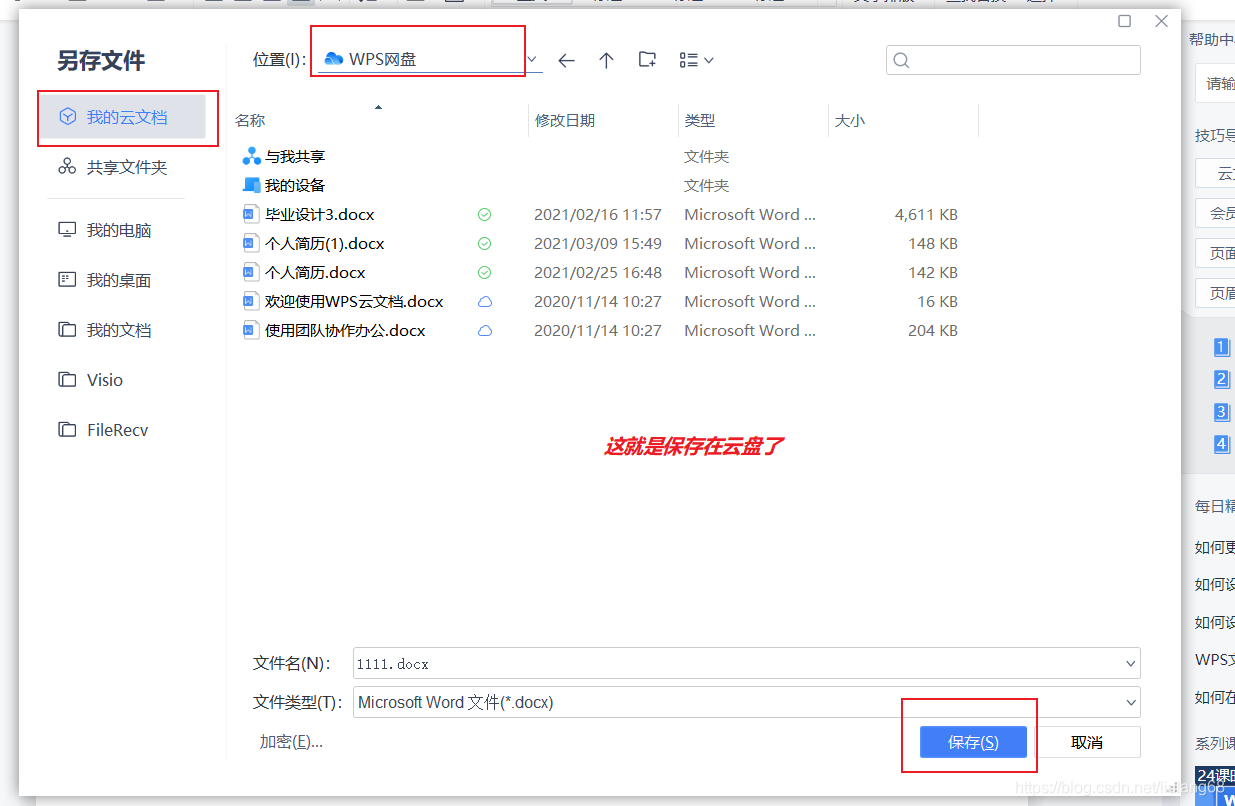
Task: Click the 我的电脑 monitor icon
Action: [x=67, y=230]
